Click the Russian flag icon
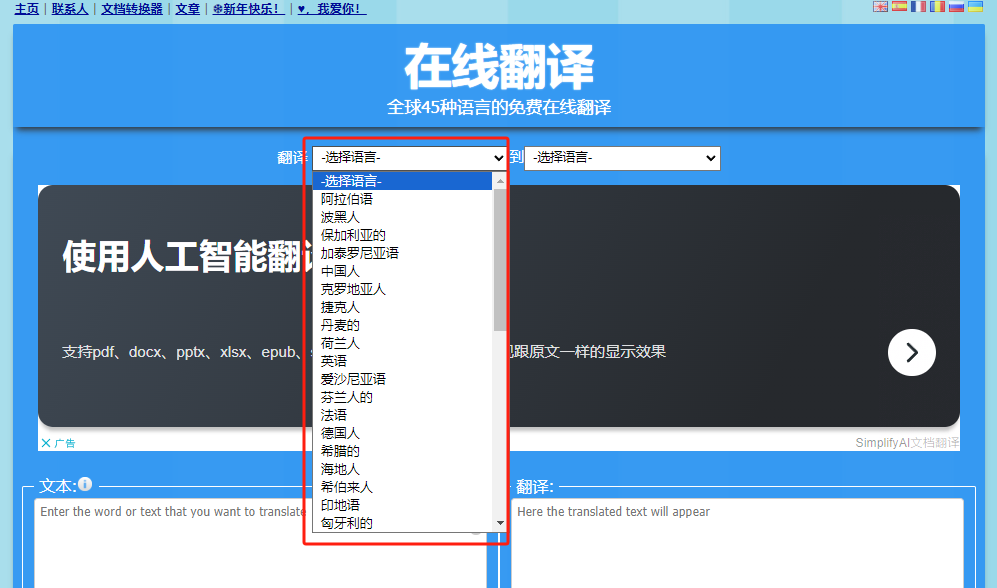The width and height of the screenshot is (997, 588). [x=956, y=7]
